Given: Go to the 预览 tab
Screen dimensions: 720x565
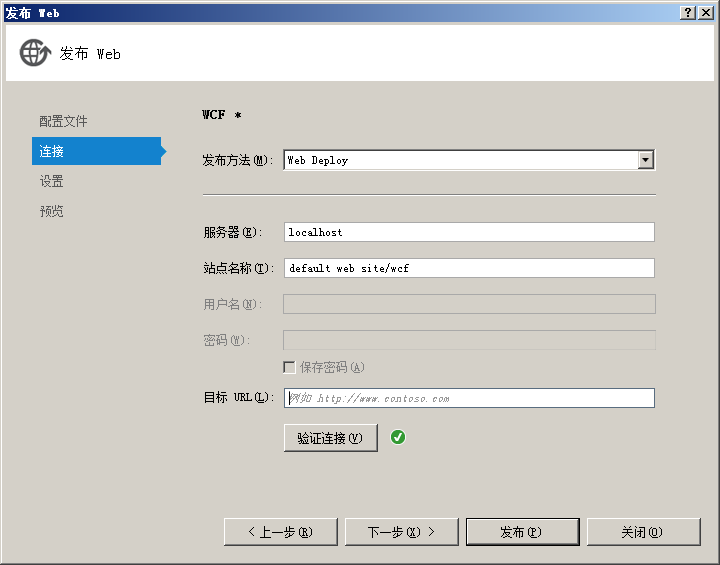Looking at the screenshot, I should pyautogui.click(x=52, y=211).
